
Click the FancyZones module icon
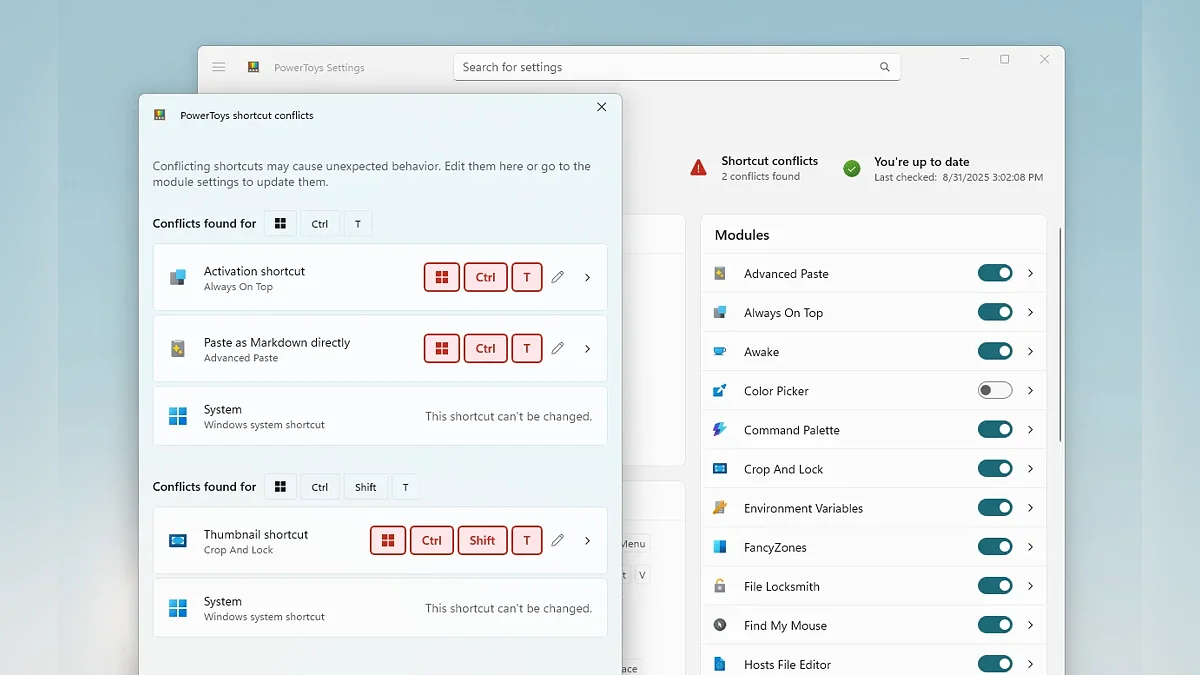[720, 547]
